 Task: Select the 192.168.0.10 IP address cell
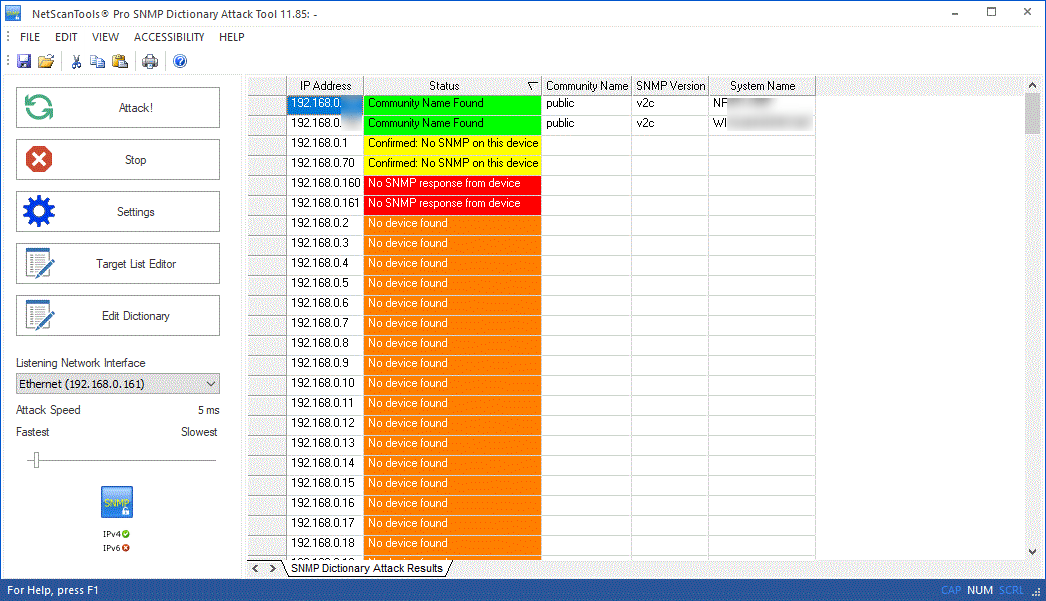pos(325,384)
